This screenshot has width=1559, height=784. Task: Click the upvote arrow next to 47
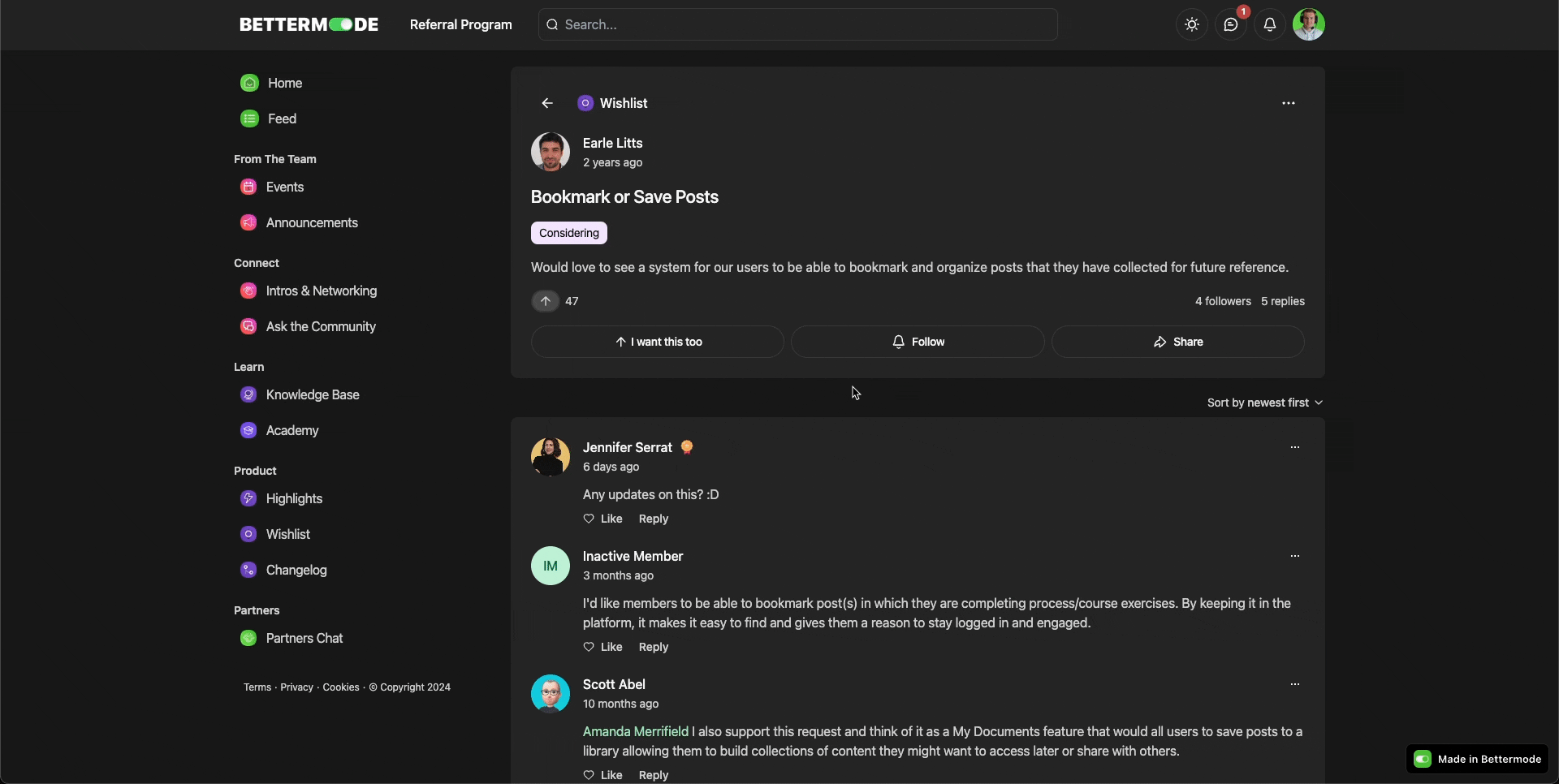(x=546, y=302)
